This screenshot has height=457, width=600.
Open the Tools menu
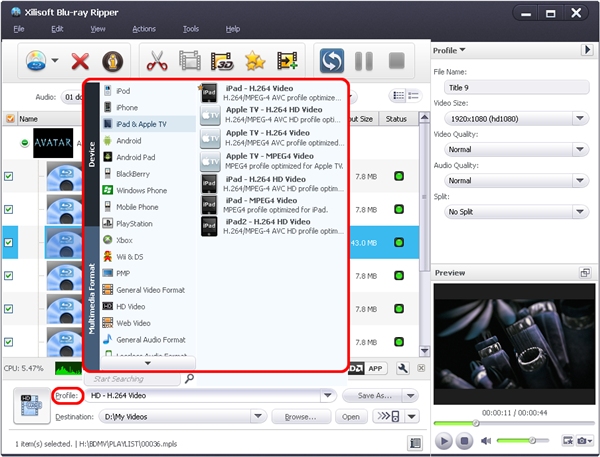point(191,29)
